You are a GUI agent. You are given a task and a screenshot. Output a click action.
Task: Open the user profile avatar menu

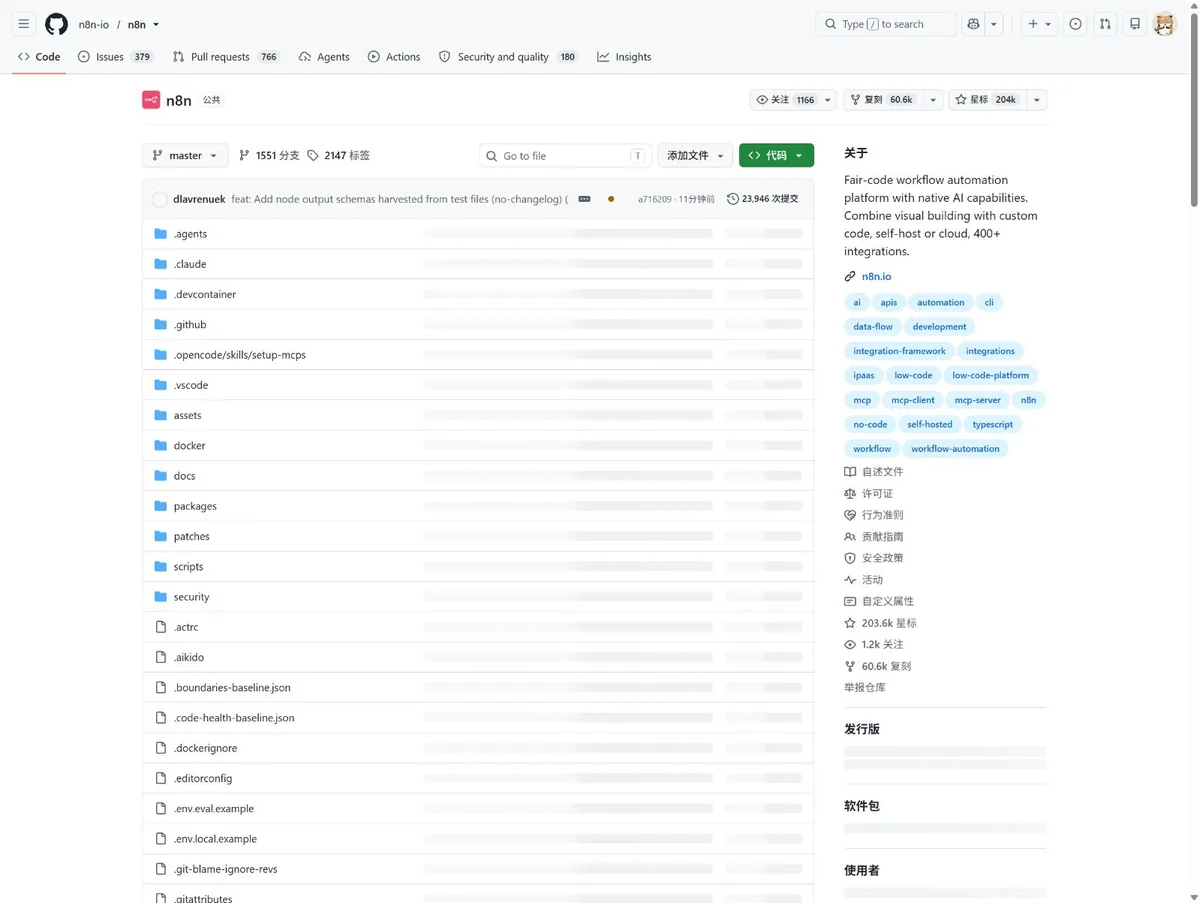coord(1164,24)
